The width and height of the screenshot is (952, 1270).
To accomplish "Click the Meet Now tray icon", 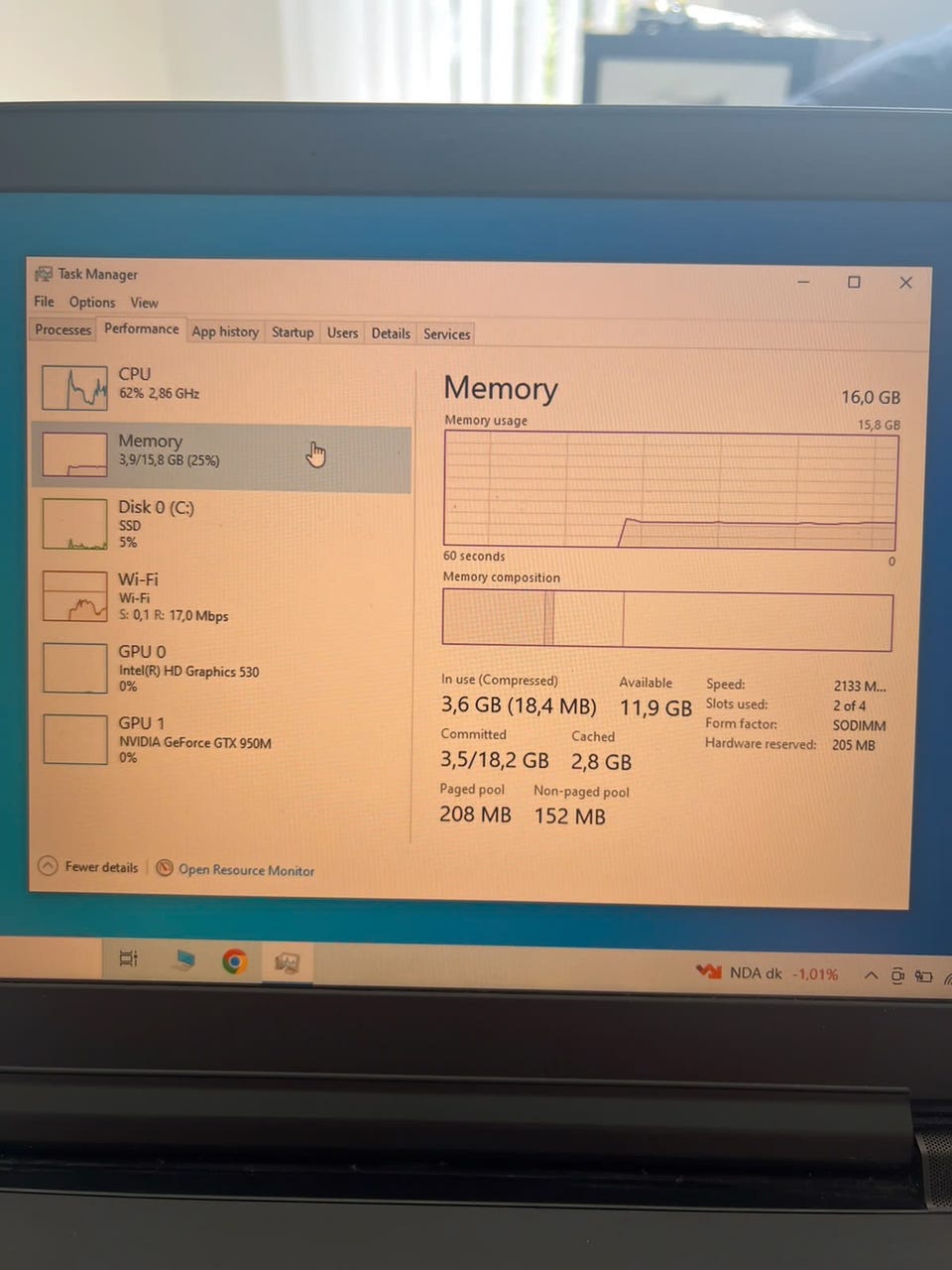I will (x=897, y=976).
